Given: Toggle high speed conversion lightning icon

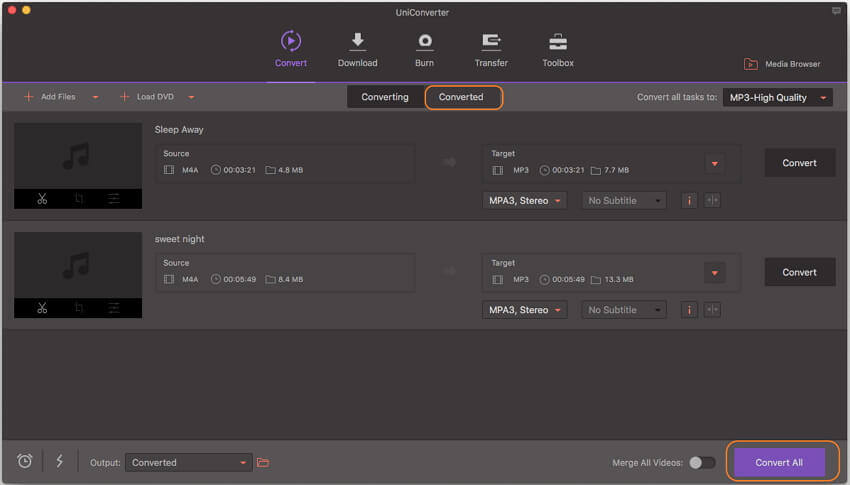Looking at the screenshot, I should coord(60,461).
